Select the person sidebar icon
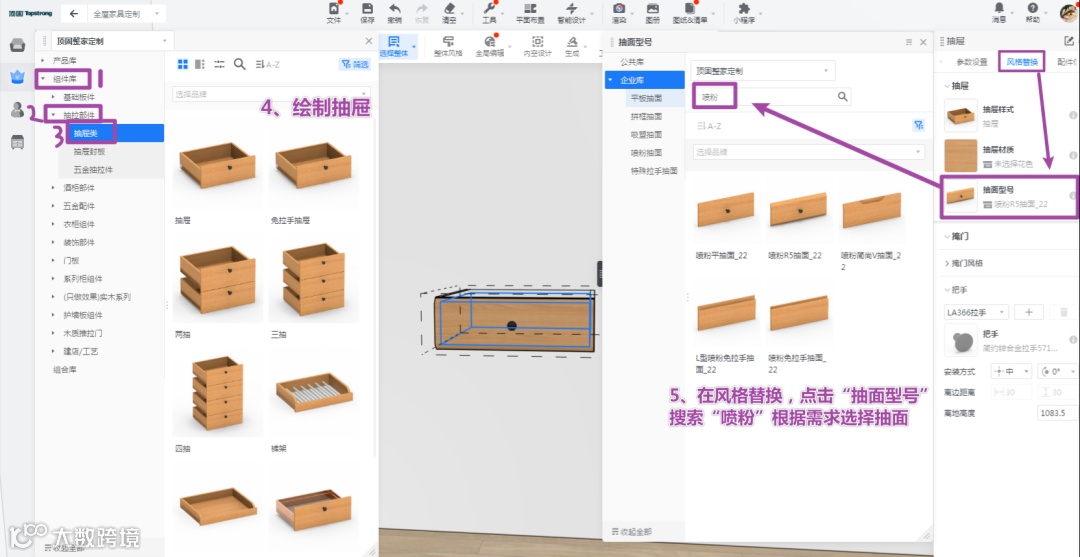Image resolution: width=1080 pixels, height=557 pixels. (x=18, y=109)
